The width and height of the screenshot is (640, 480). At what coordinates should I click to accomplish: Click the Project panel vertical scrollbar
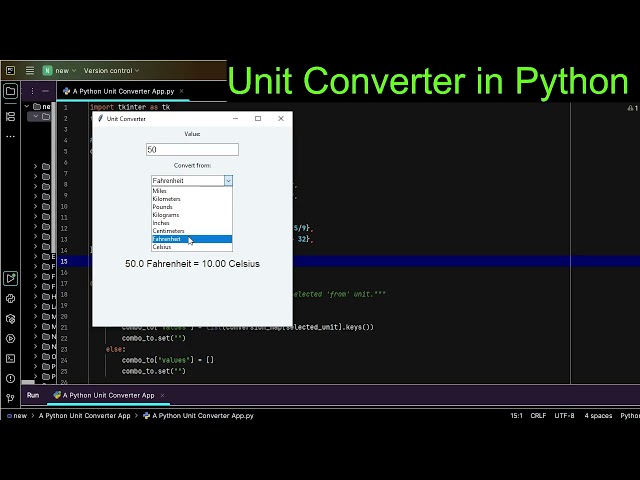tap(53, 178)
